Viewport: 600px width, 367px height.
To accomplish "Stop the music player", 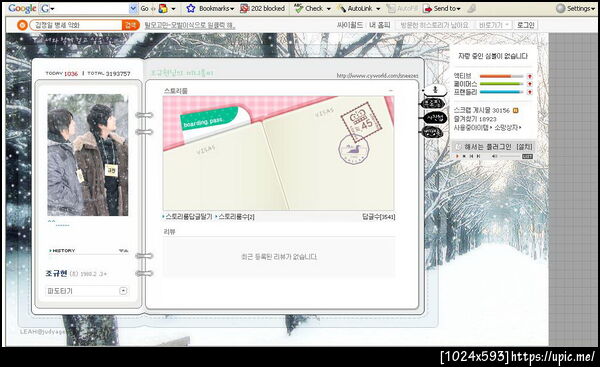I will pyautogui.click(x=464, y=156).
